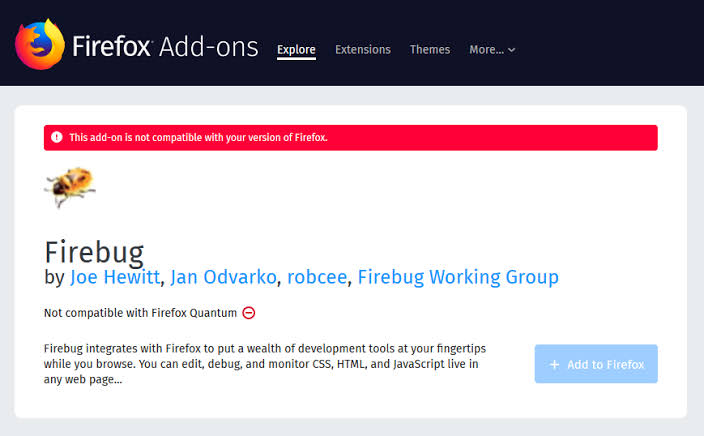Click the Firefox logo icon
Screen dimensions: 704x436
click(40, 44)
